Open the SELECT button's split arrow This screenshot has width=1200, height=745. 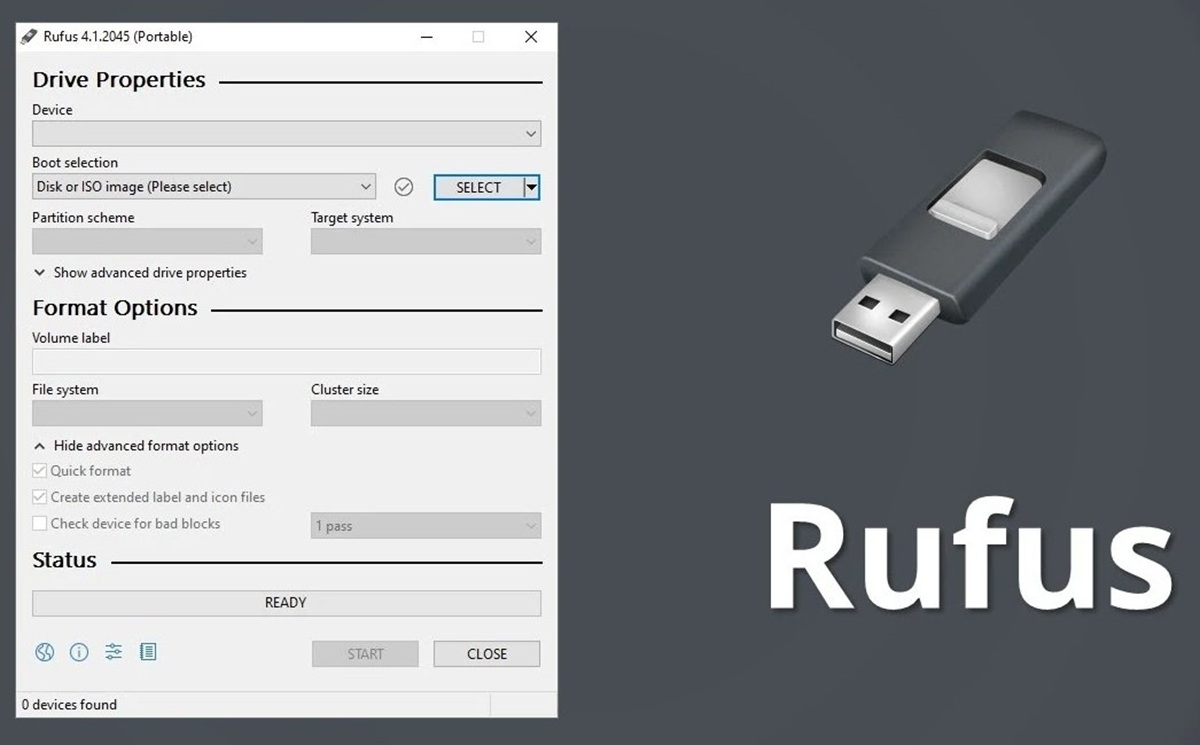tap(532, 187)
